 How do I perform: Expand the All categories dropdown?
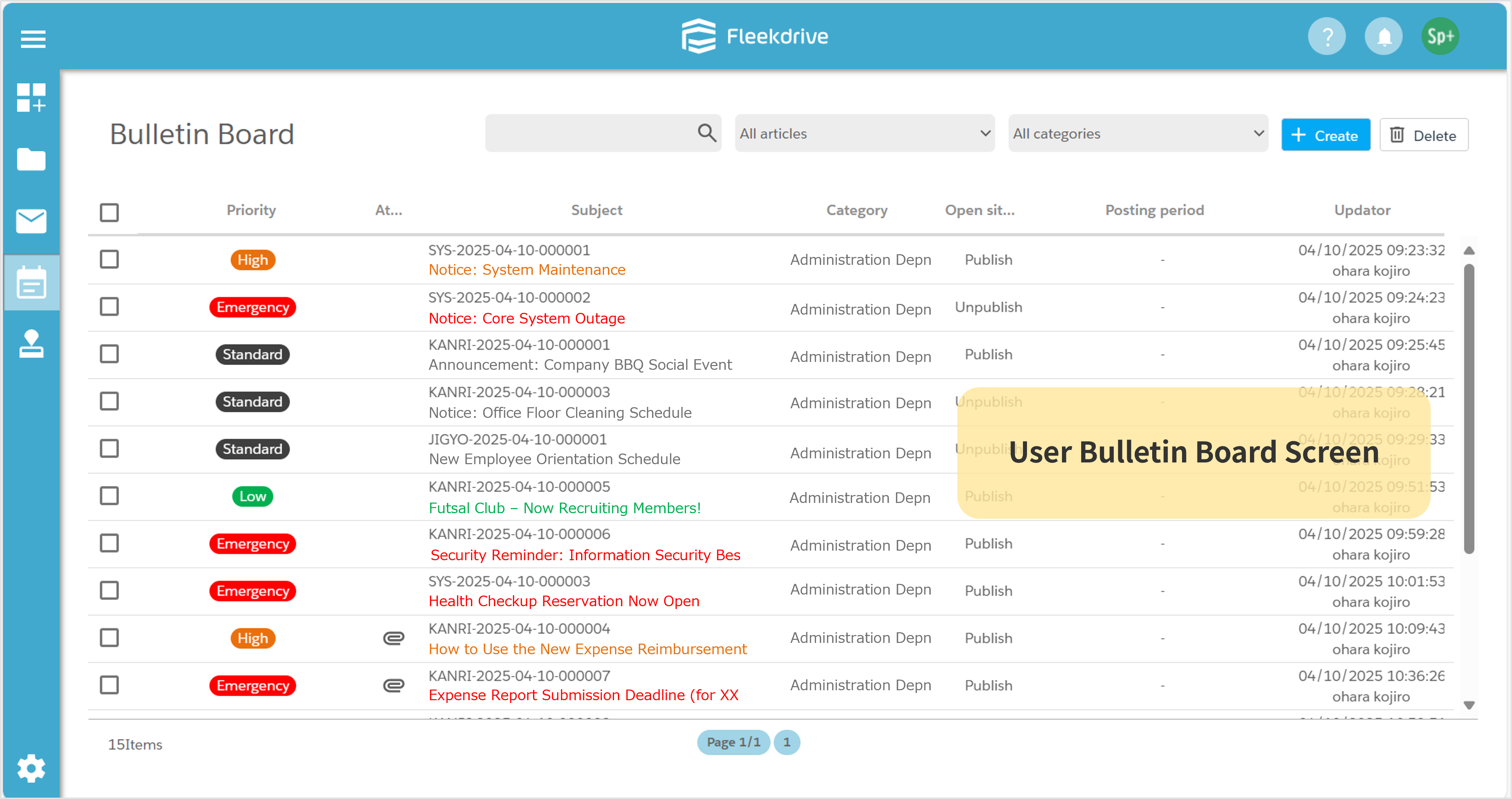pyautogui.click(x=1138, y=133)
